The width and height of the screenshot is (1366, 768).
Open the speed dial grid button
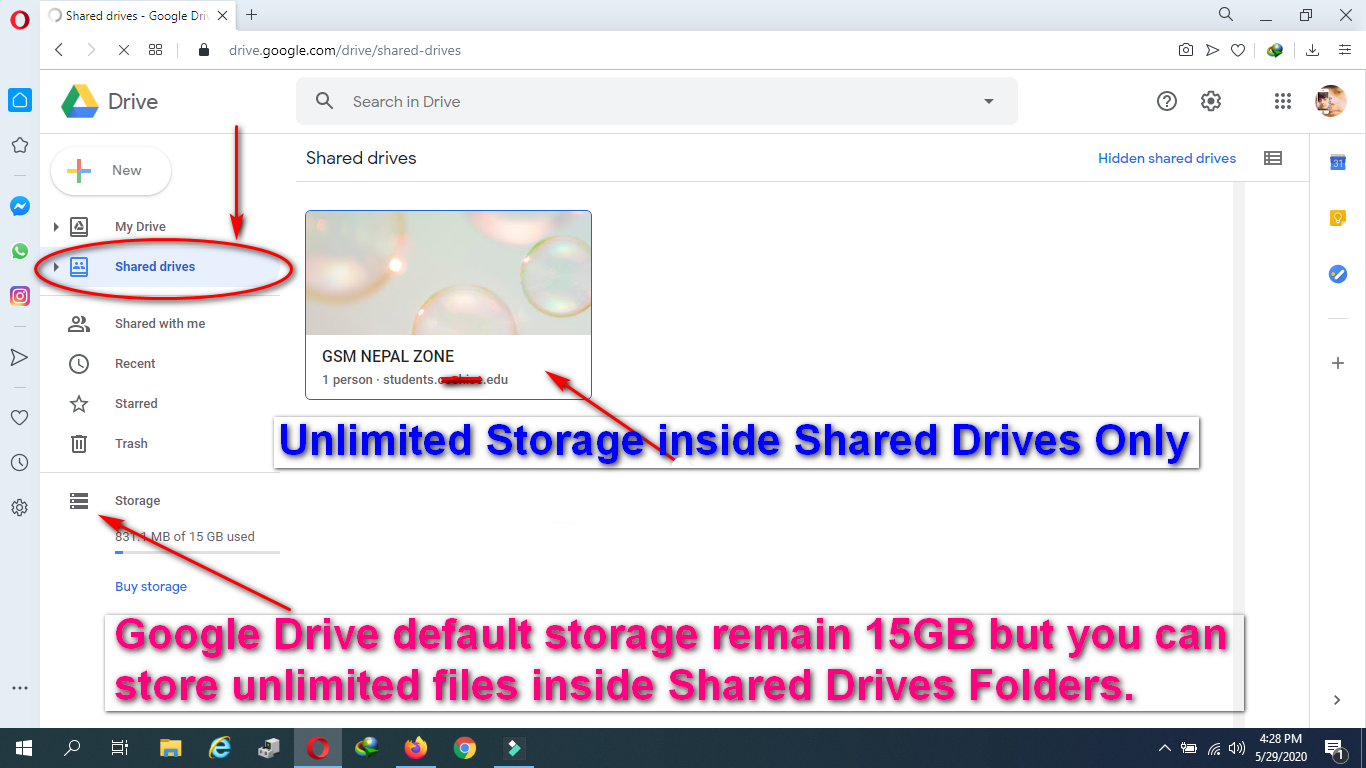coord(155,50)
